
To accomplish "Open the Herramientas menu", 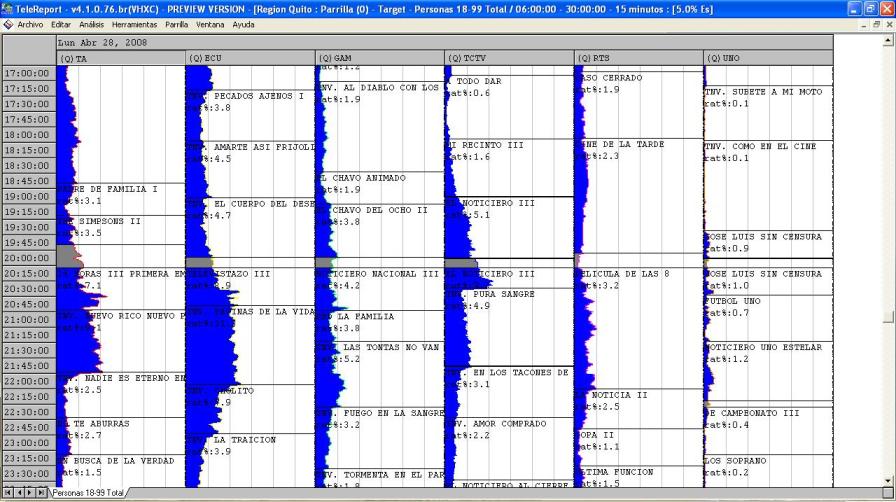I will tap(134, 25).
